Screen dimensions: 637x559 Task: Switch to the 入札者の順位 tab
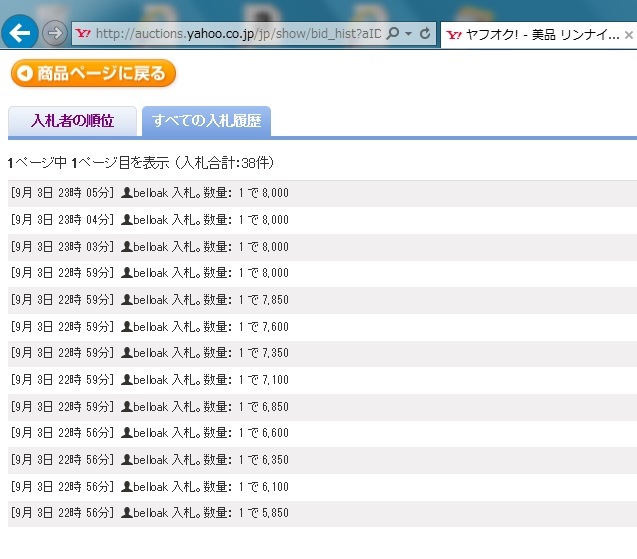click(x=72, y=121)
